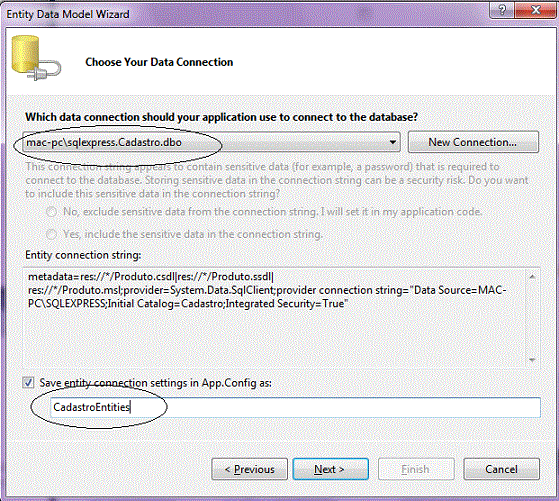
Task: Open the data connection dropdown arrow
Action: [x=393, y=142]
